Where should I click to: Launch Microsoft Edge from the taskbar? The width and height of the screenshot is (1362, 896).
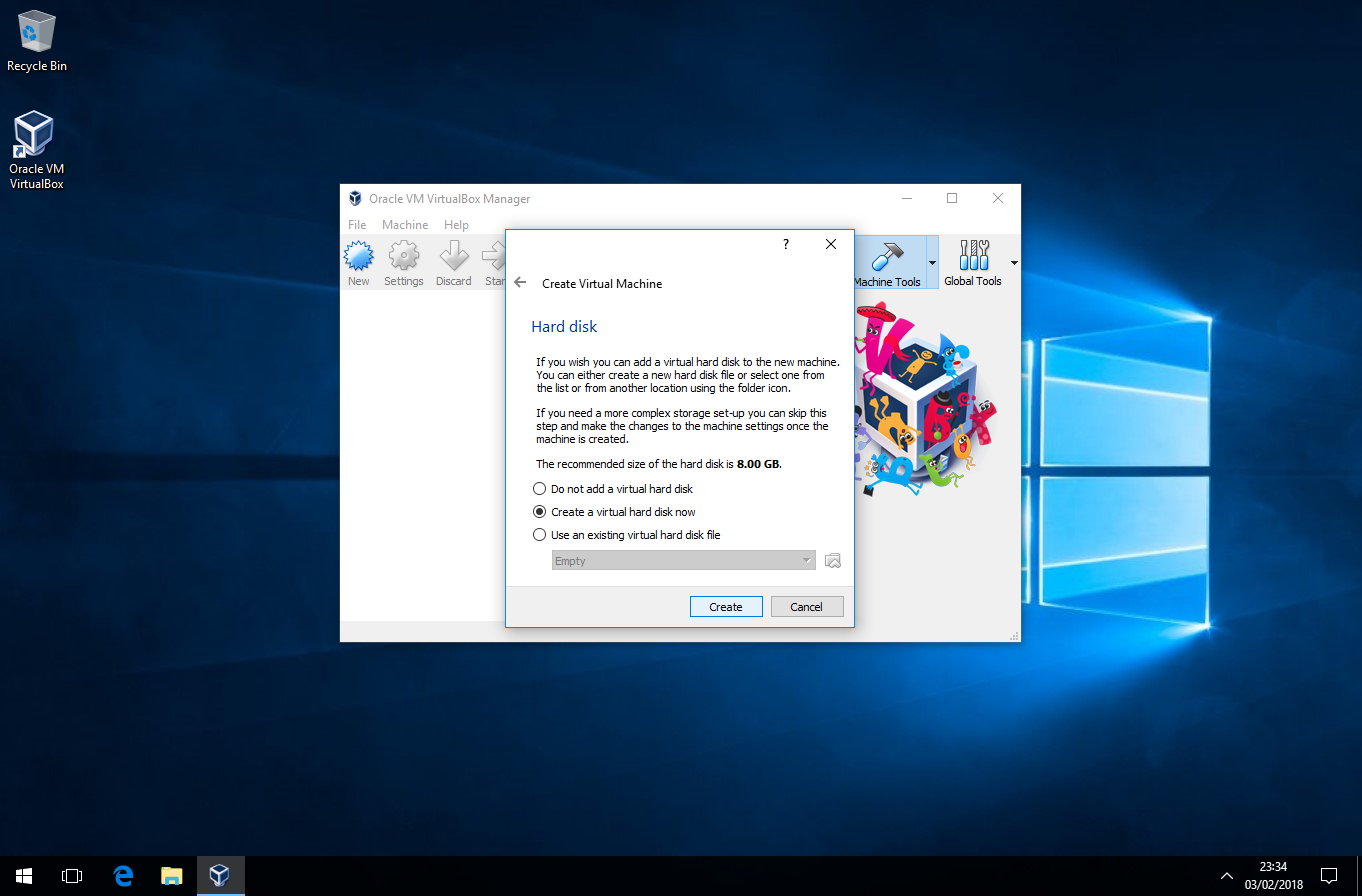pyautogui.click(x=123, y=876)
